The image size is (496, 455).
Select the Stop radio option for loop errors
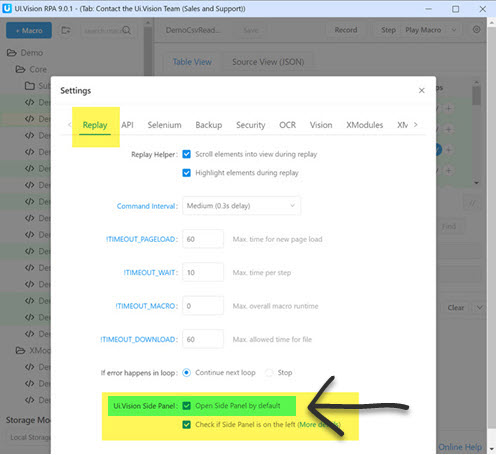tap(269, 373)
